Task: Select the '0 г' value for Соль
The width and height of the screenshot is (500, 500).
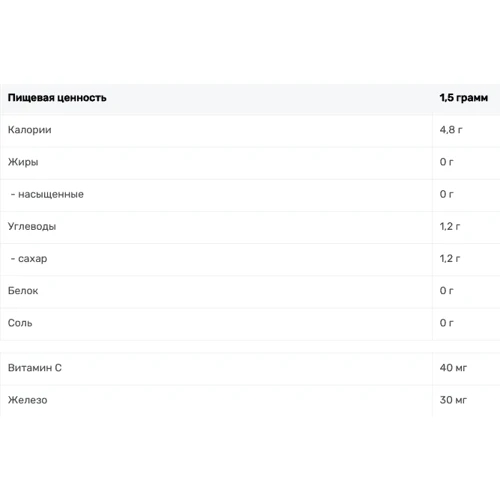Action: pos(447,323)
